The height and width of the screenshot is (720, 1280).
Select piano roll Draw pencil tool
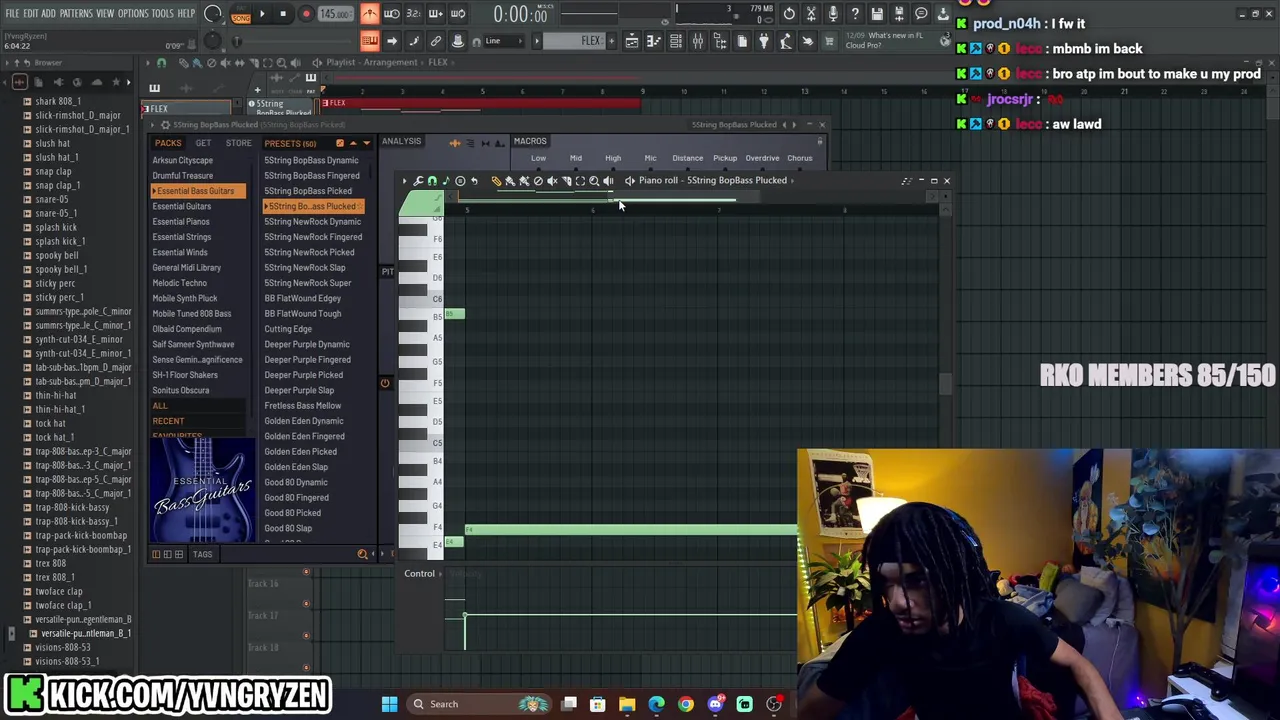click(496, 181)
